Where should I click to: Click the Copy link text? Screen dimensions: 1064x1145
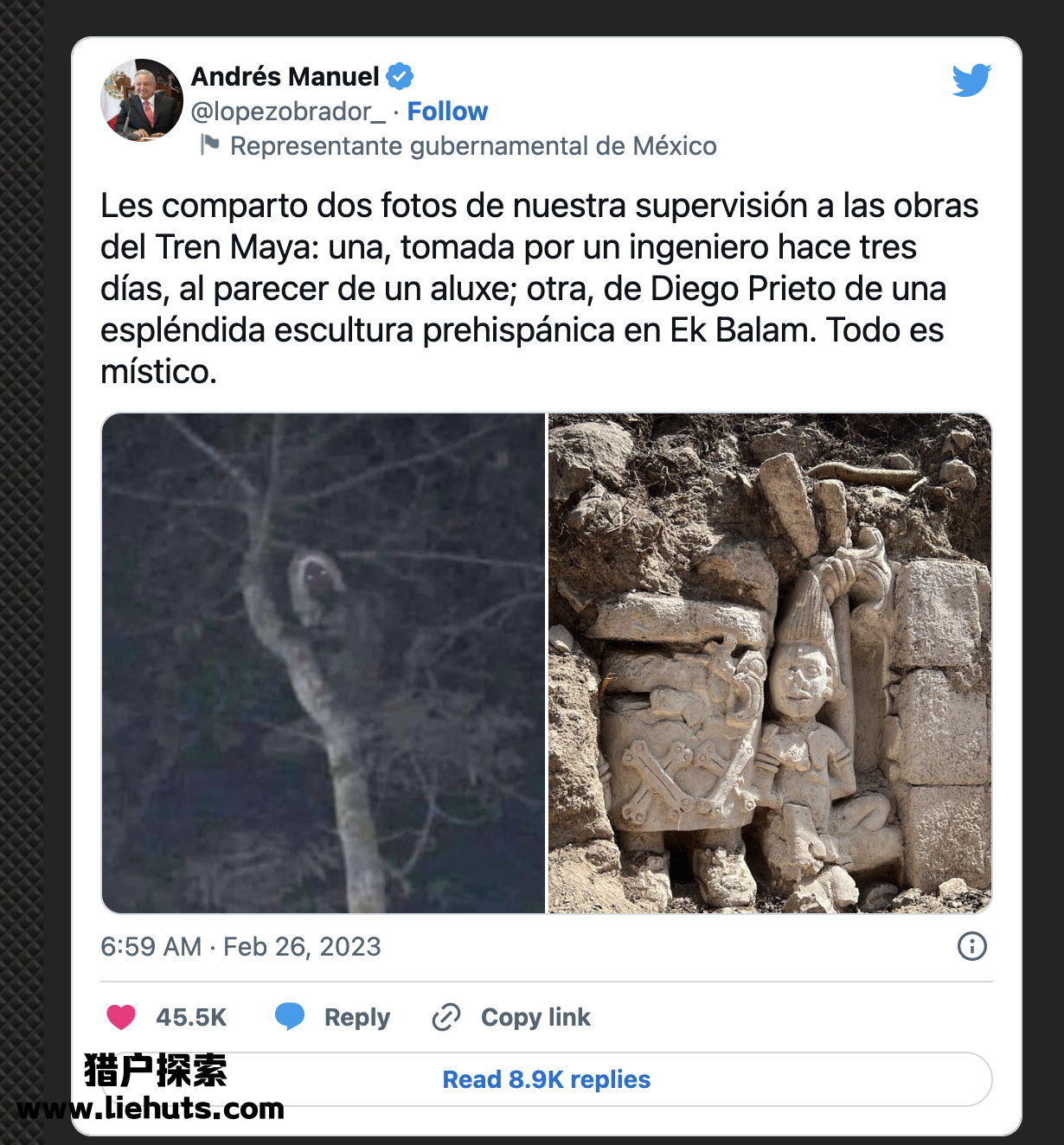[x=535, y=1017]
